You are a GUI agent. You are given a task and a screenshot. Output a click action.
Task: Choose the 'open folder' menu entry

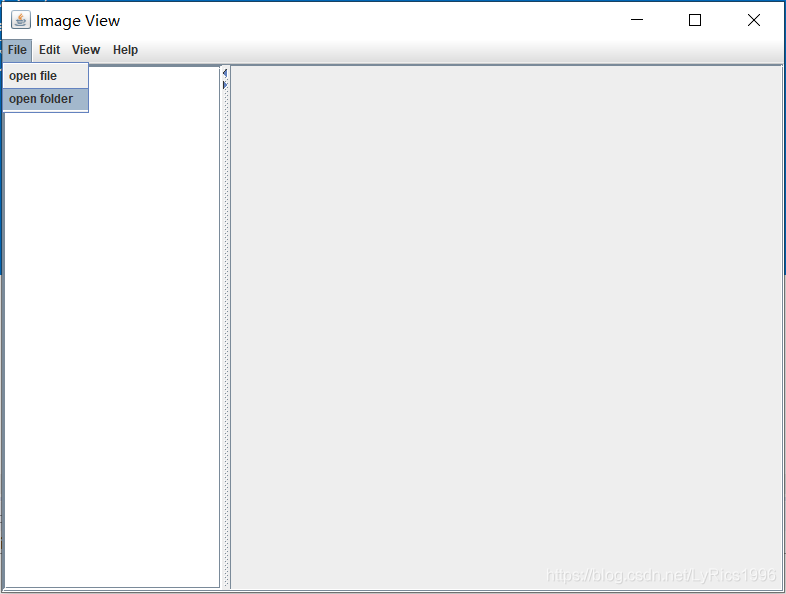click(46, 99)
